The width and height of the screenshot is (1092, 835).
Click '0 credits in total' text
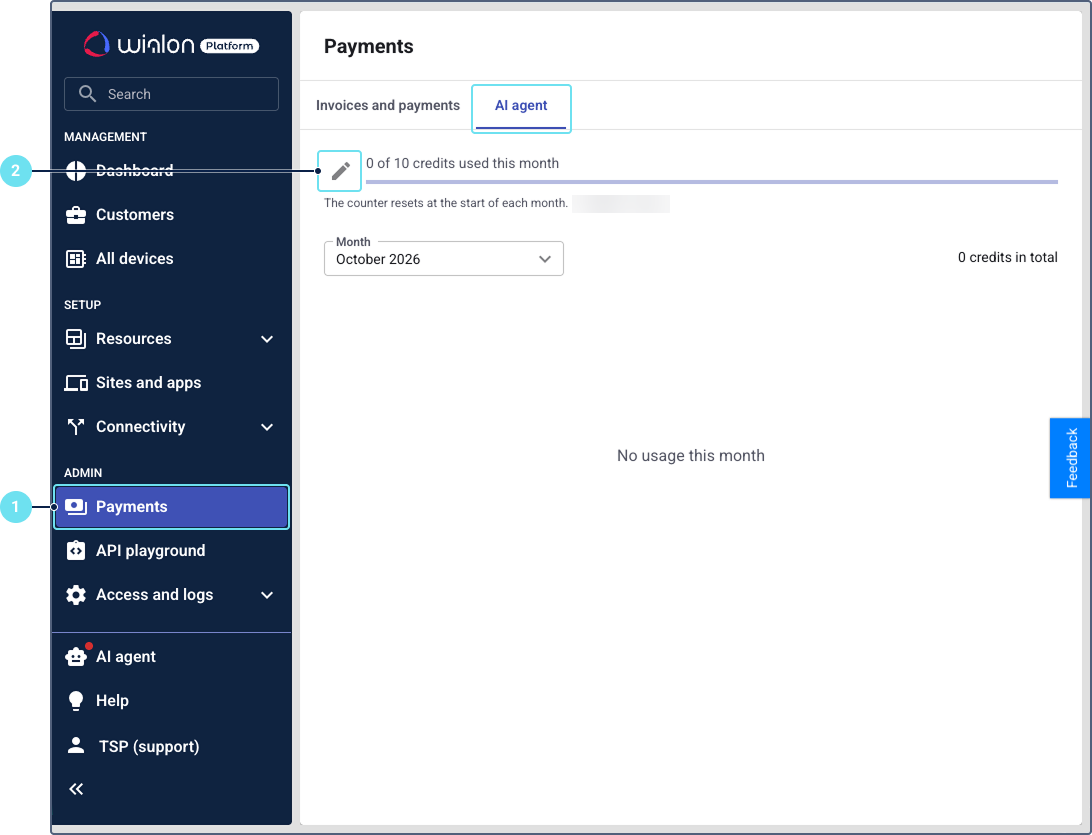(x=1008, y=257)
